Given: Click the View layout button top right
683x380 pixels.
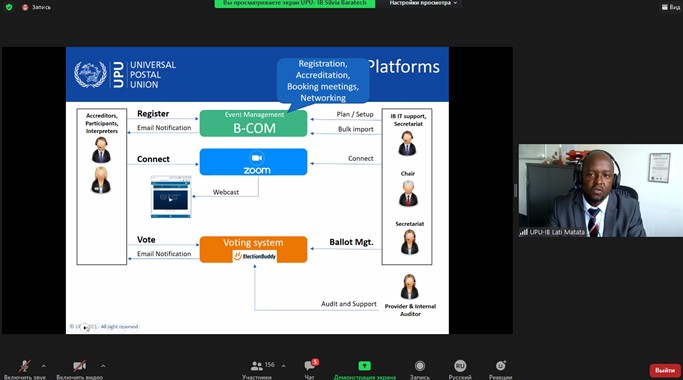Looking at the screenshot, I should pos(671,7).
